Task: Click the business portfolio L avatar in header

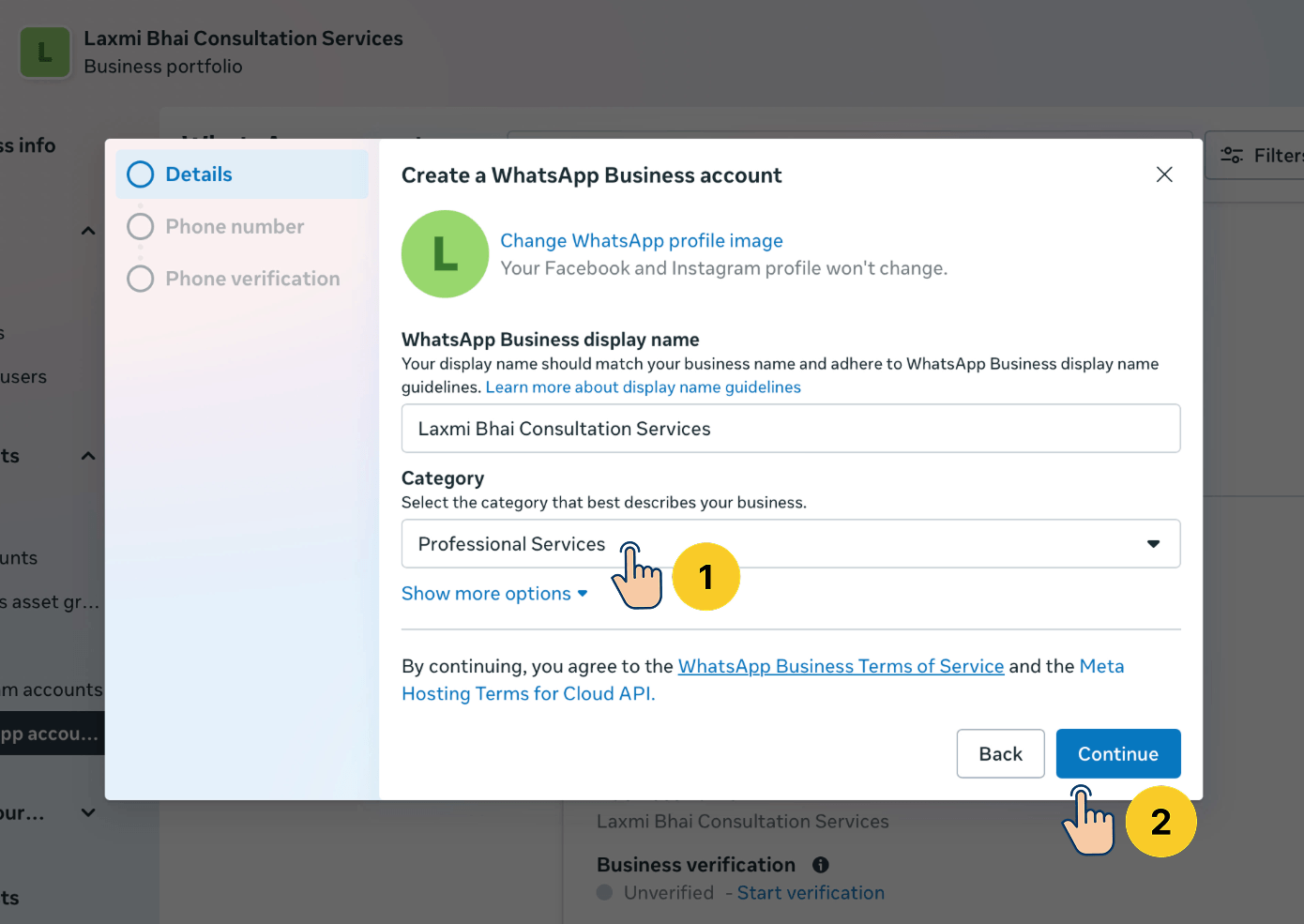Action: click(45, 53)
